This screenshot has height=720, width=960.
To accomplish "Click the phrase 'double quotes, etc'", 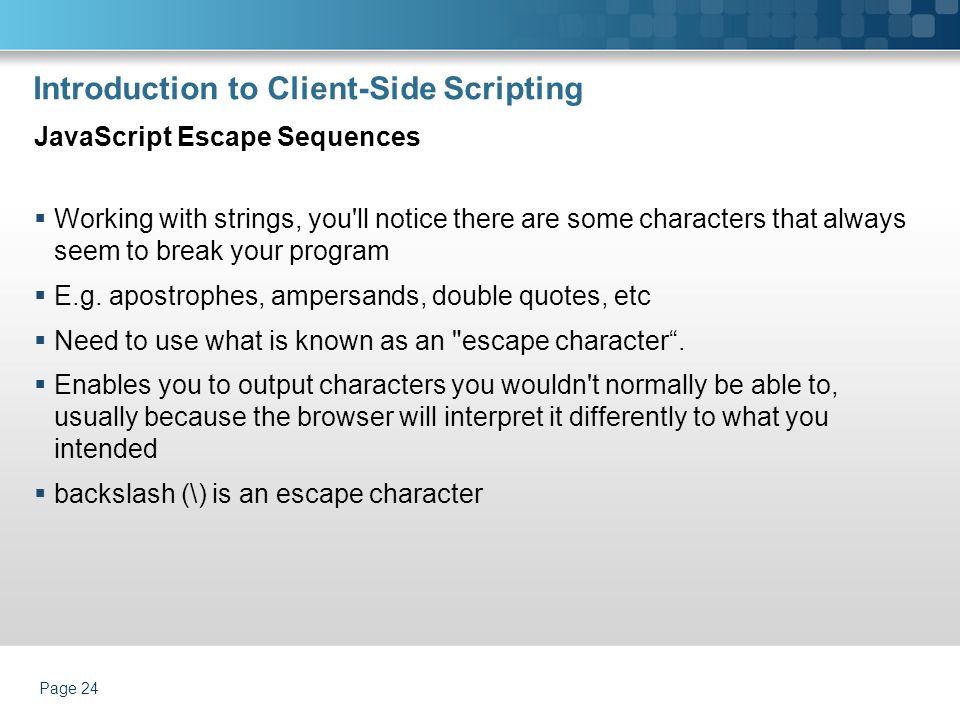I will point(541,296).
